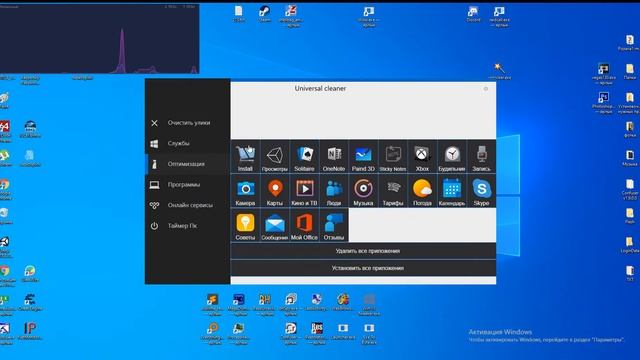Viewport: 640px width, 360px height.
Task: Open the Службы sidebar section
Action: pyautogui.click(x=187, y=143)
